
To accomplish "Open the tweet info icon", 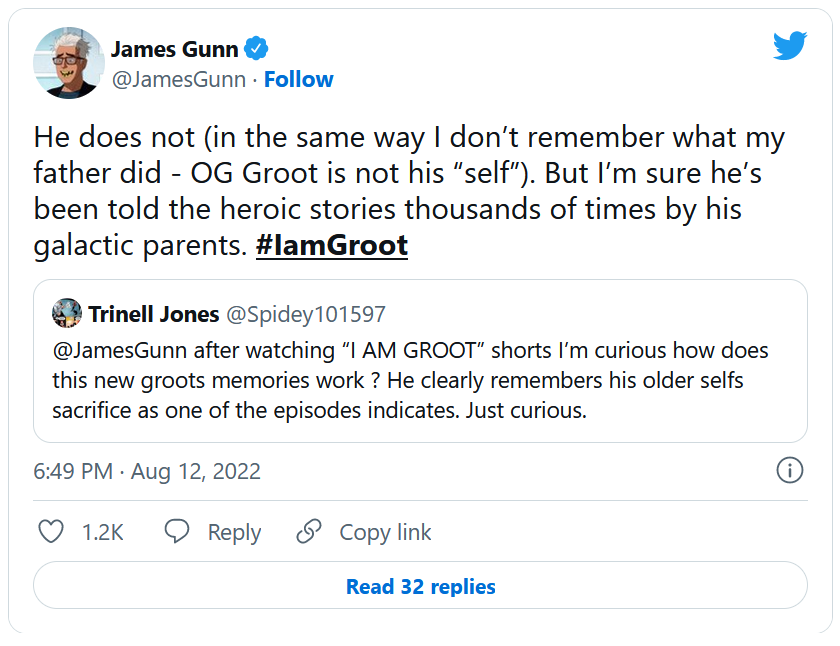I will pyautogui.click(x=790, y=471).
